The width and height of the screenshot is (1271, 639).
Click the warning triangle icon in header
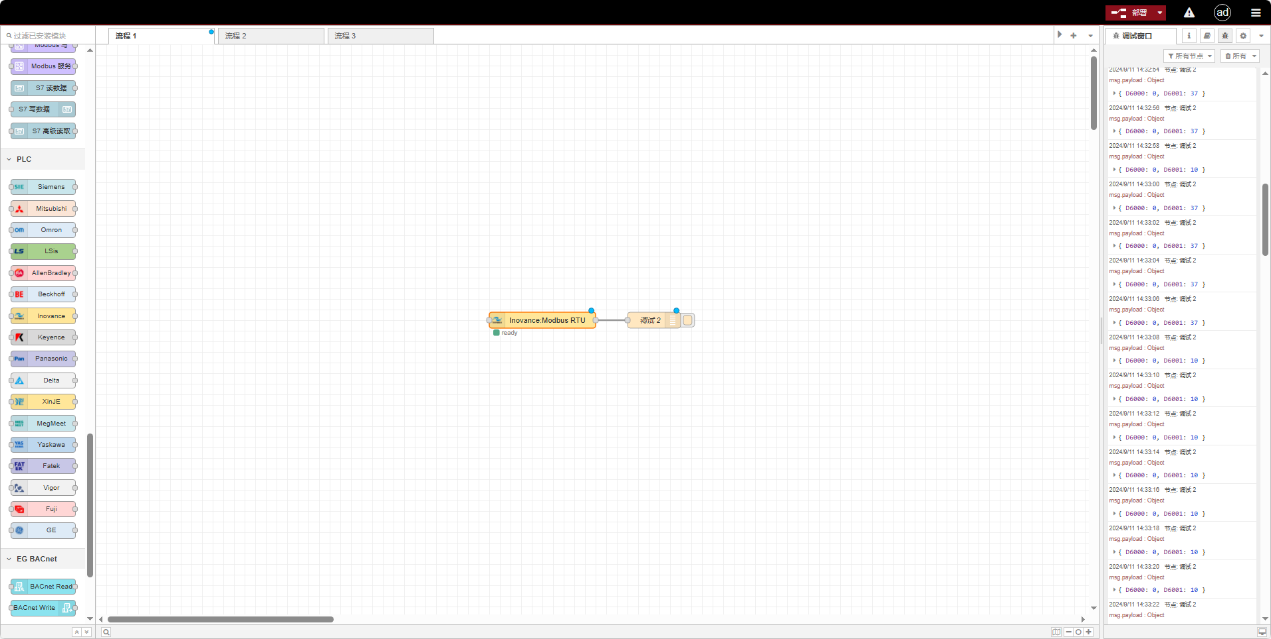pyautogui.click(x=1189, y=13)
